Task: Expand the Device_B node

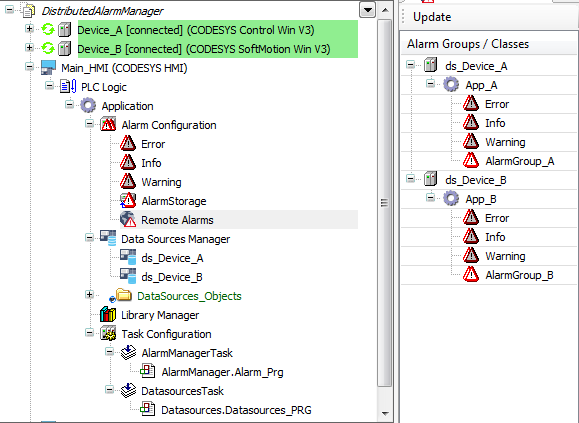Action: coord(29,47)
